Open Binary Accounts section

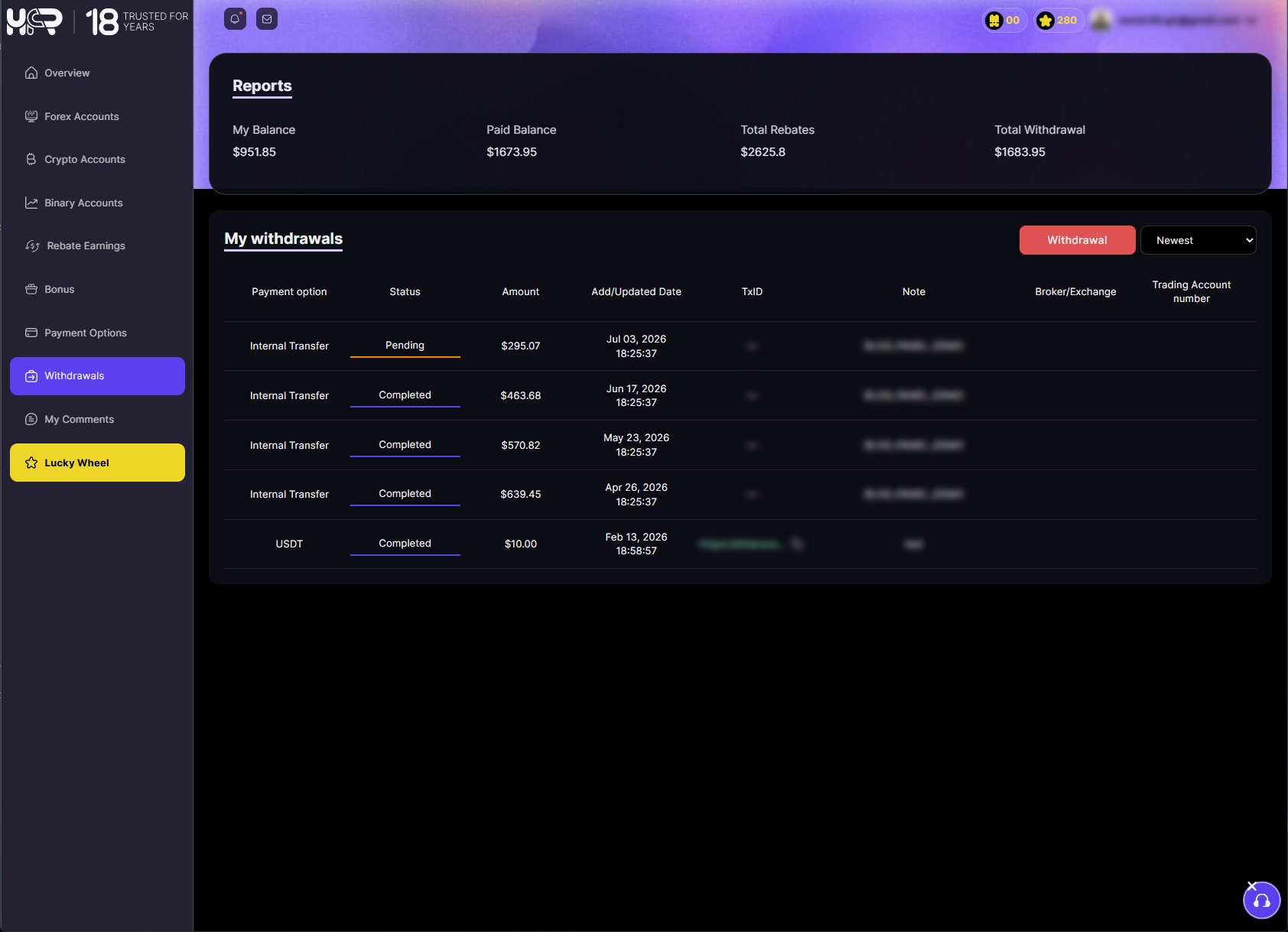(x=97, y=203)
